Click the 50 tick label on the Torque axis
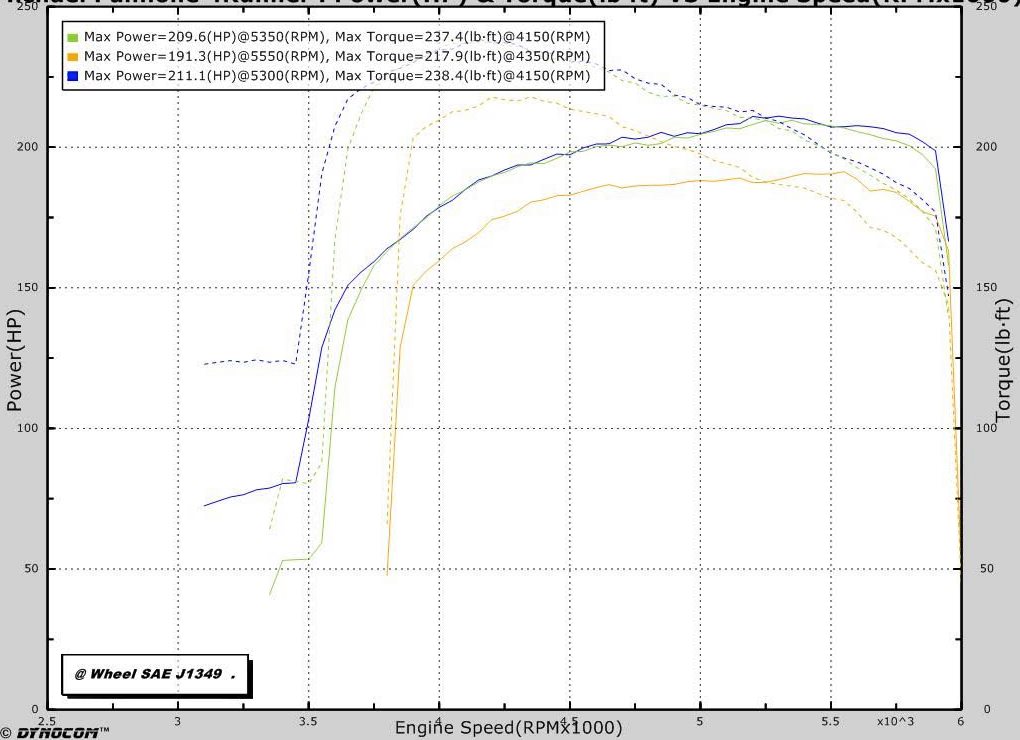This screenshot has width=1020, height=740. (x=987, y=568)
